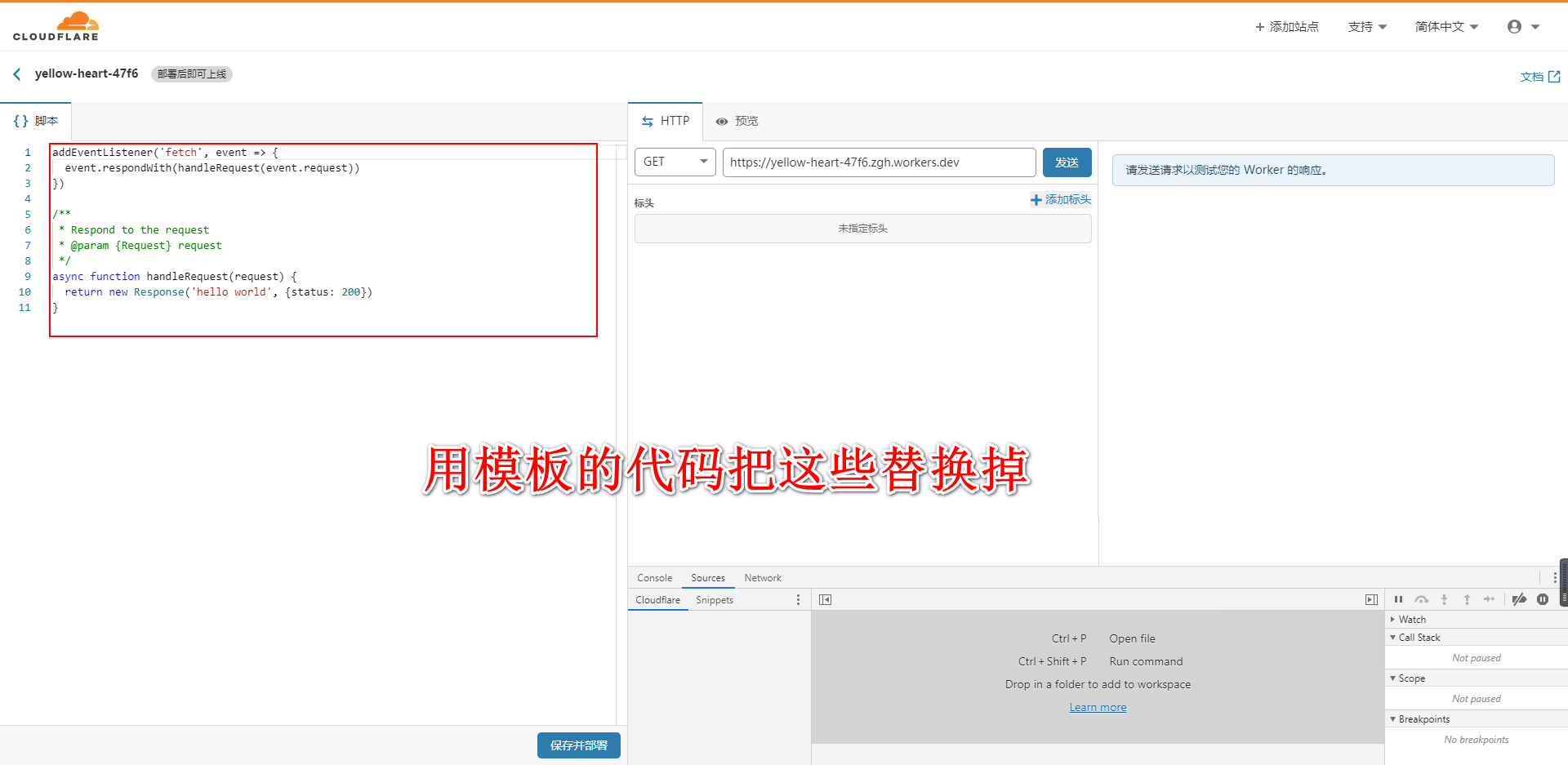Select the 脚本 script tab
This screenshot has height=765, width=1568.
point(36,121)
